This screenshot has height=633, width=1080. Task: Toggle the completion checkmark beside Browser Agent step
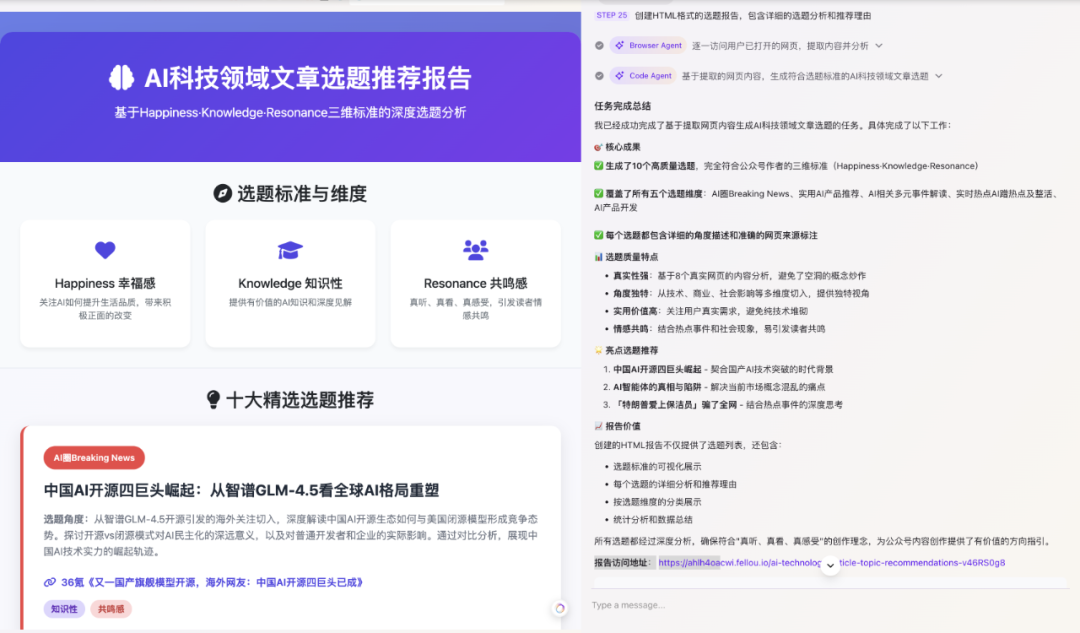pos(598,45)
